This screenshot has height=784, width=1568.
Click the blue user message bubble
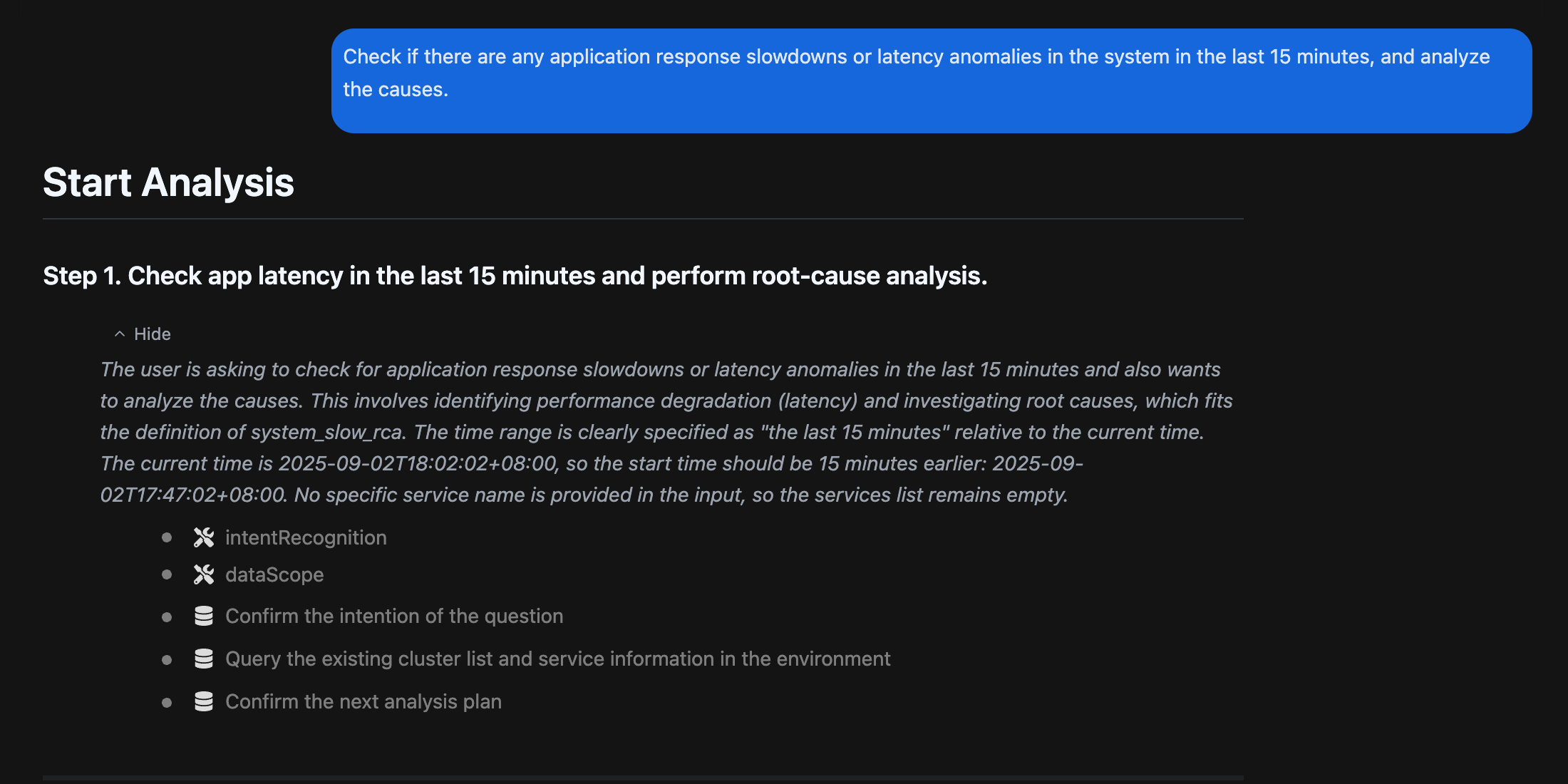click(931, 81)
